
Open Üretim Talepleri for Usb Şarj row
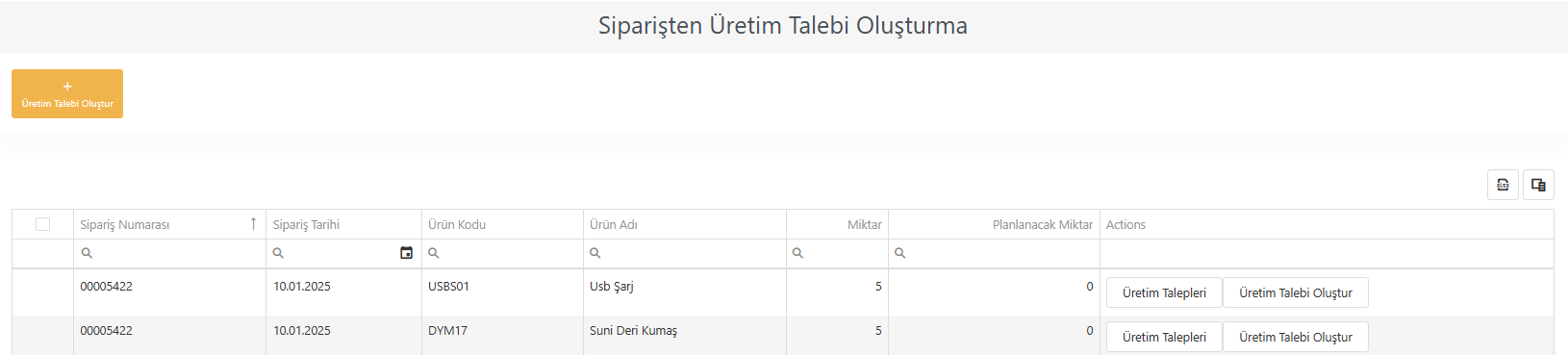(1164, 292)
